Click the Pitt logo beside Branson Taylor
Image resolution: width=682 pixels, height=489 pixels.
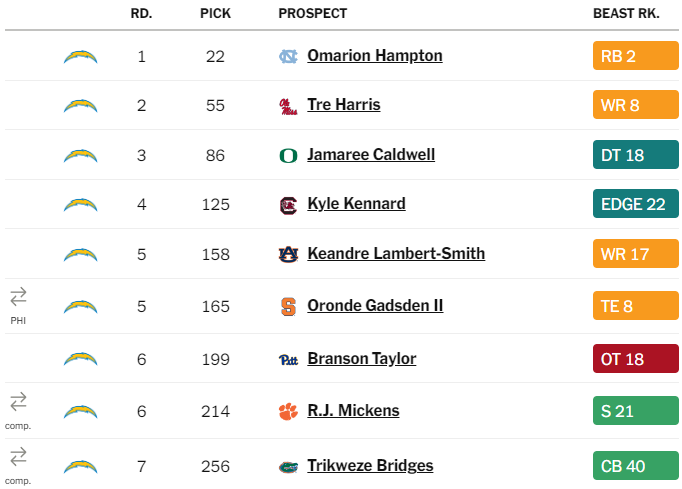point(288,360)
